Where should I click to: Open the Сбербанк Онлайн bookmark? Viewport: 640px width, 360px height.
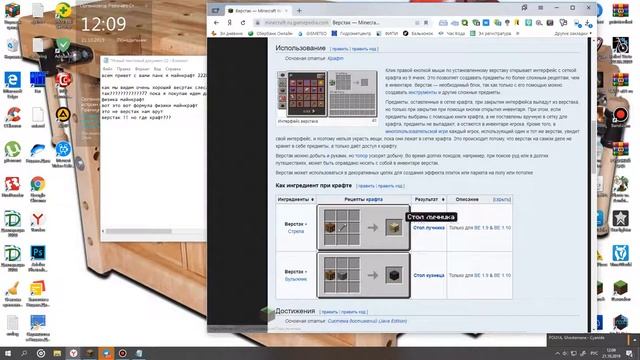271,33
